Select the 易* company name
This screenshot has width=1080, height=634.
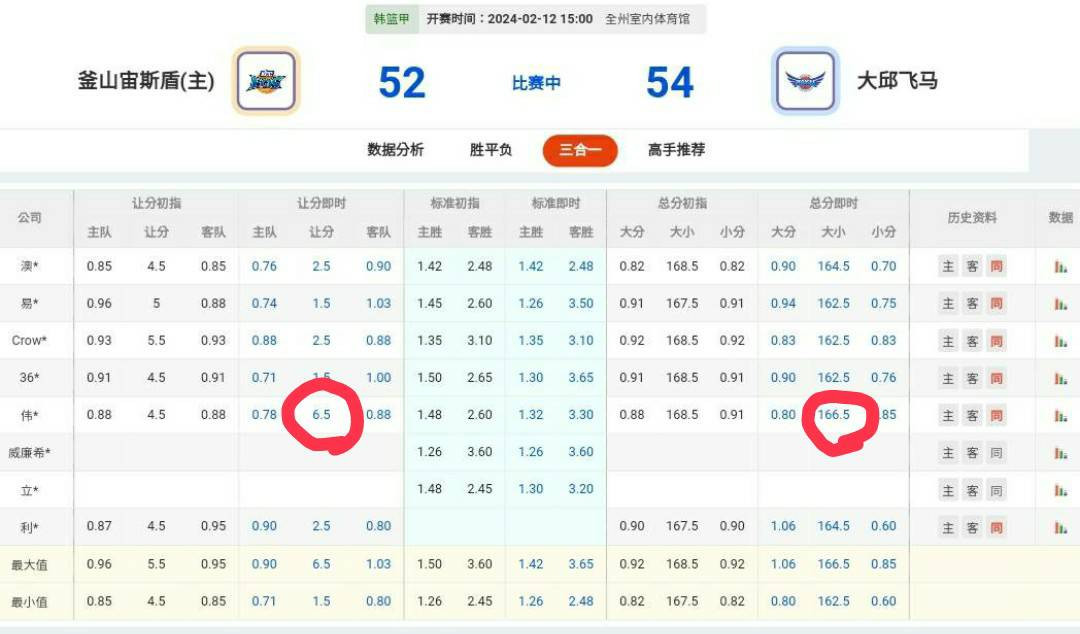tap(29, 303)
